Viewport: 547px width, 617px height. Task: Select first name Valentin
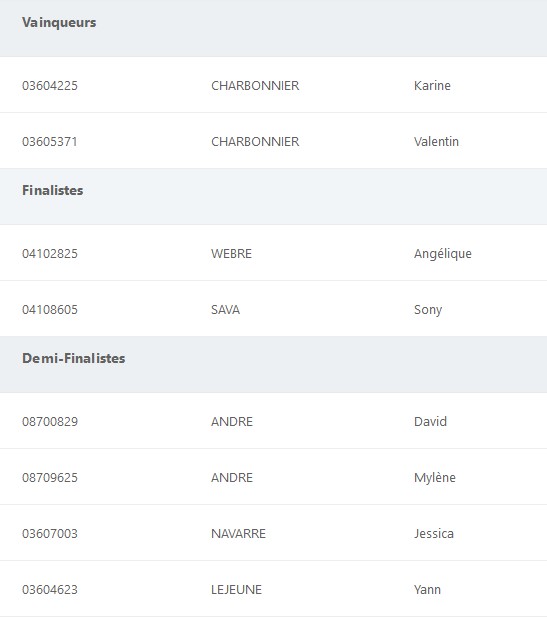click(436, 141)
